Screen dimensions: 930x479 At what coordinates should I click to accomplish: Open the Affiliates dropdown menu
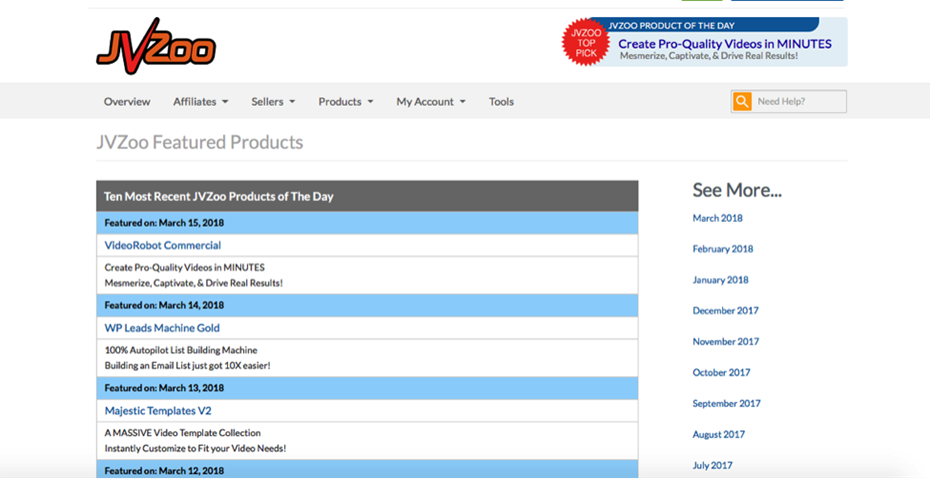click(200, 101)
